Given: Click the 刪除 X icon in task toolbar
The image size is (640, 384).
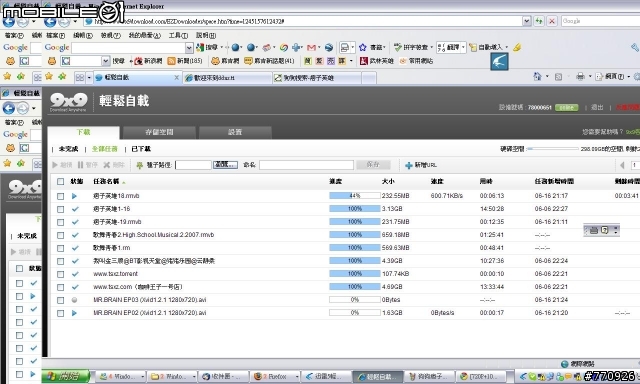Looking at the screenshot, I should pyautogui.click(x=107, y=165).
